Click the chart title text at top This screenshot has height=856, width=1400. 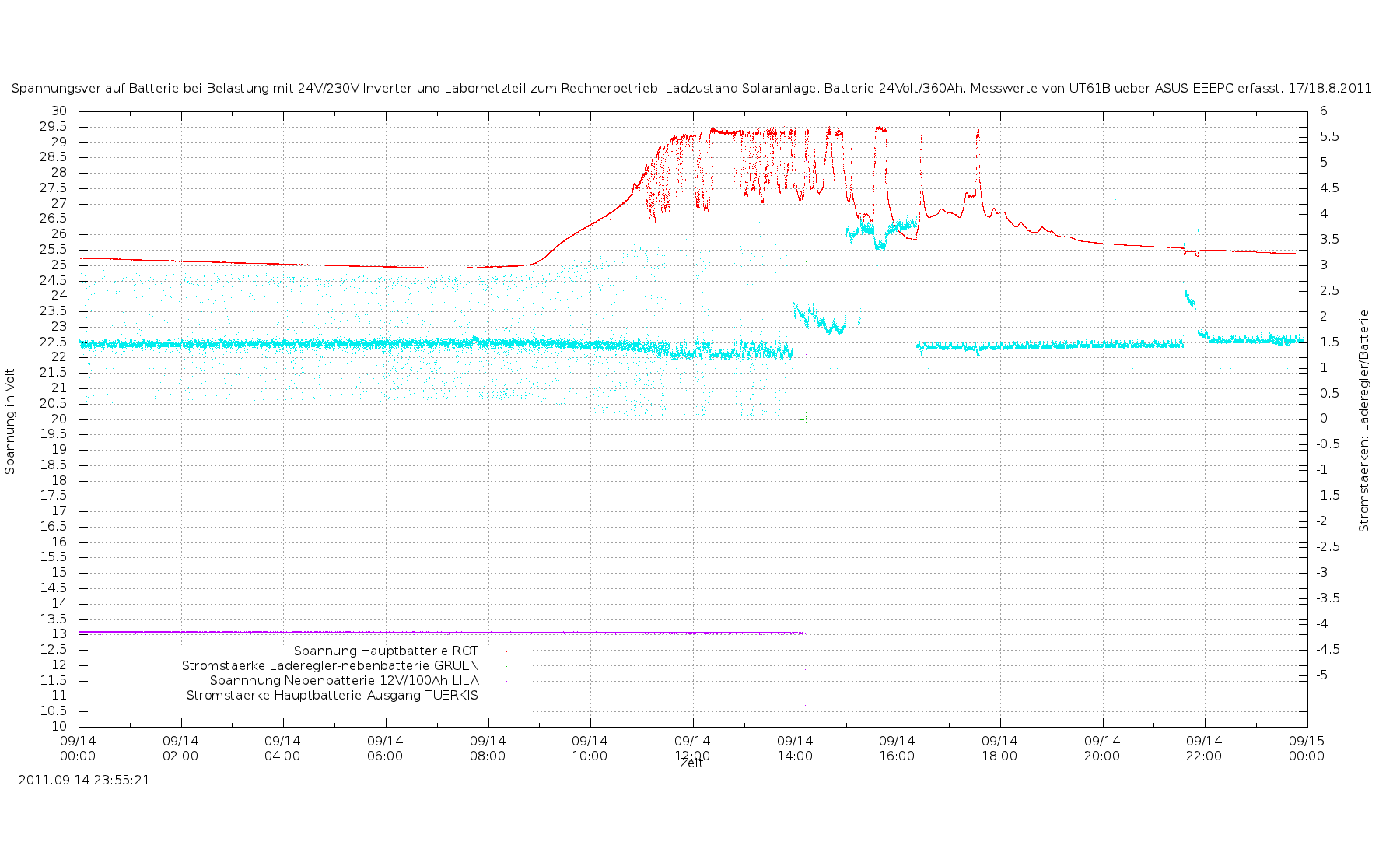691,89
